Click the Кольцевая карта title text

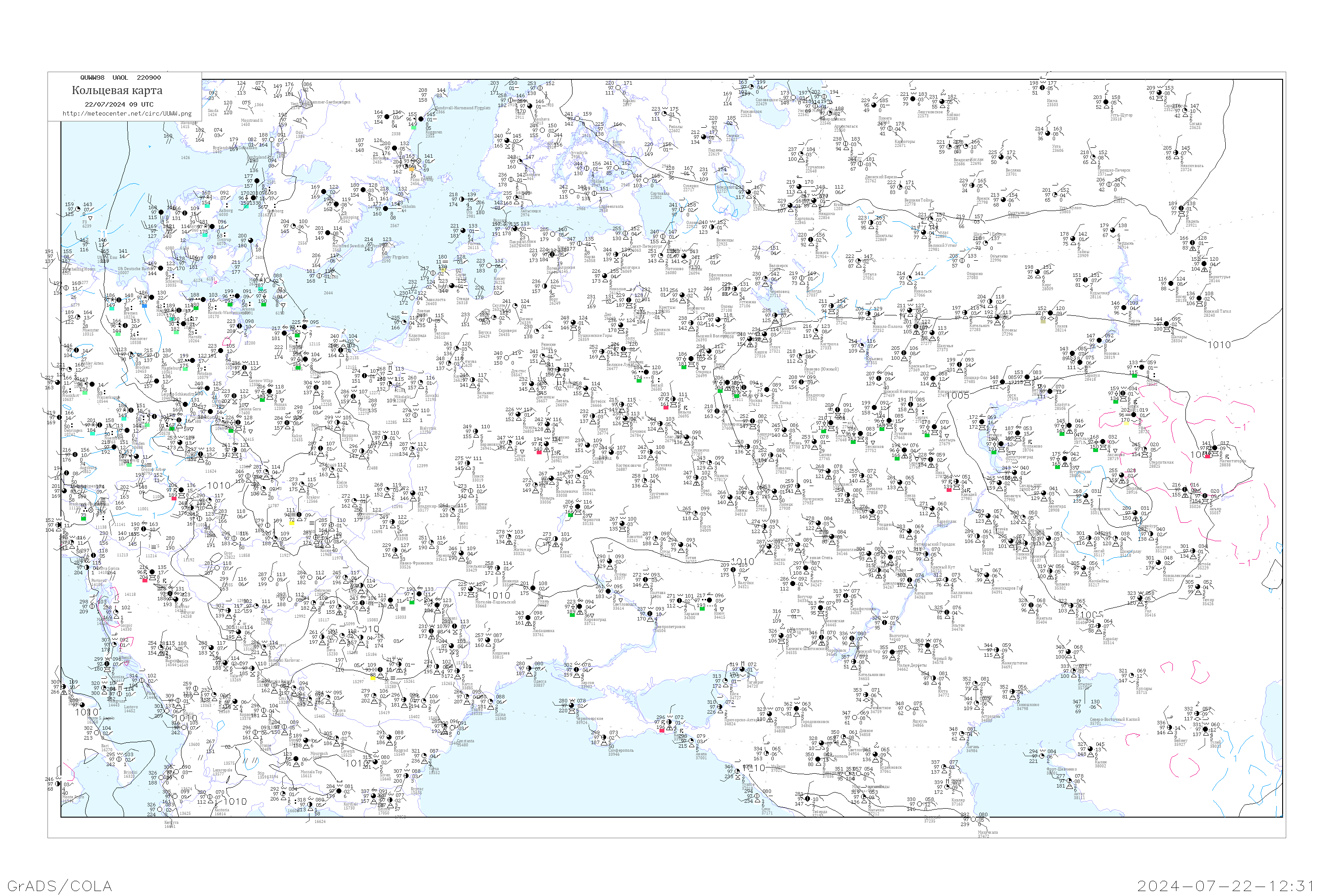click(x=117, y=90)
